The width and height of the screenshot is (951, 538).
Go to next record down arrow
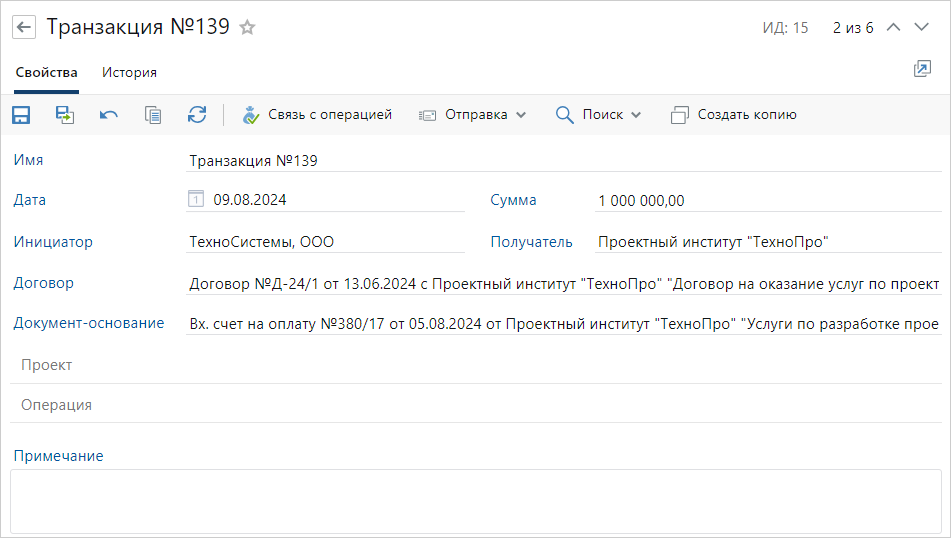coord(922,28)
